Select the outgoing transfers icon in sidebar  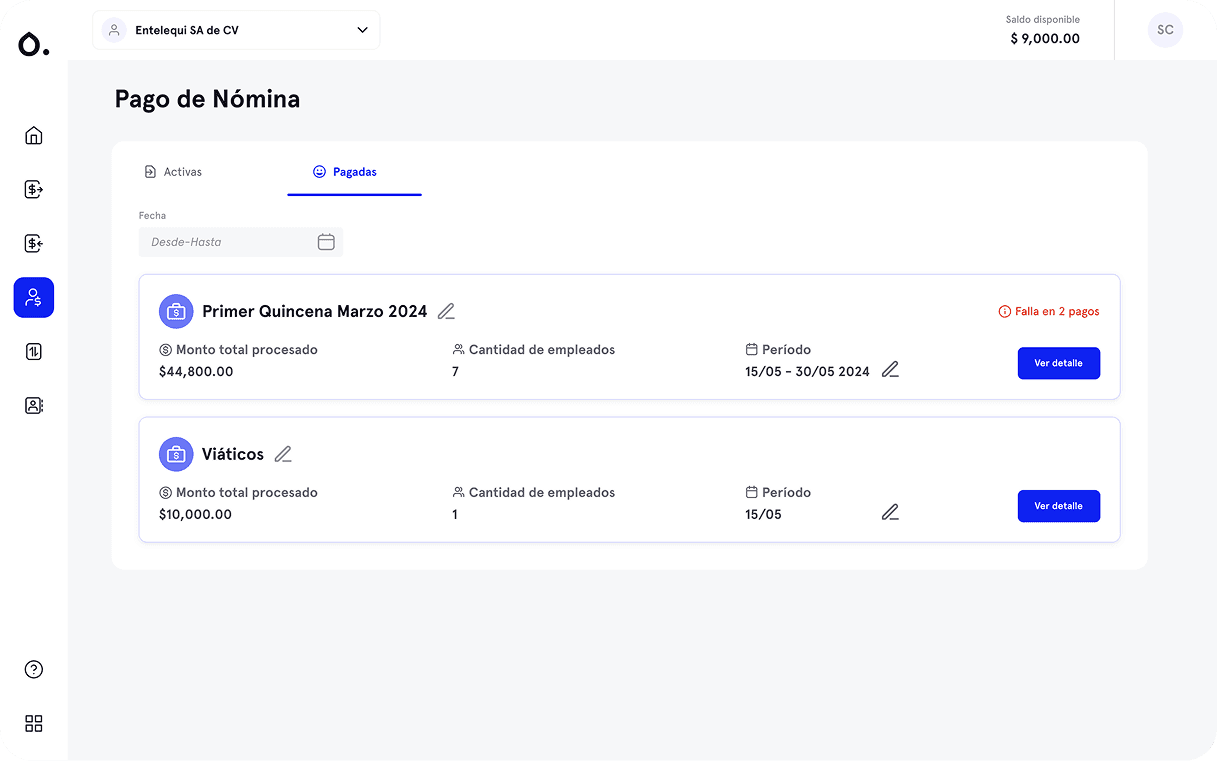(x=33, y=189)
